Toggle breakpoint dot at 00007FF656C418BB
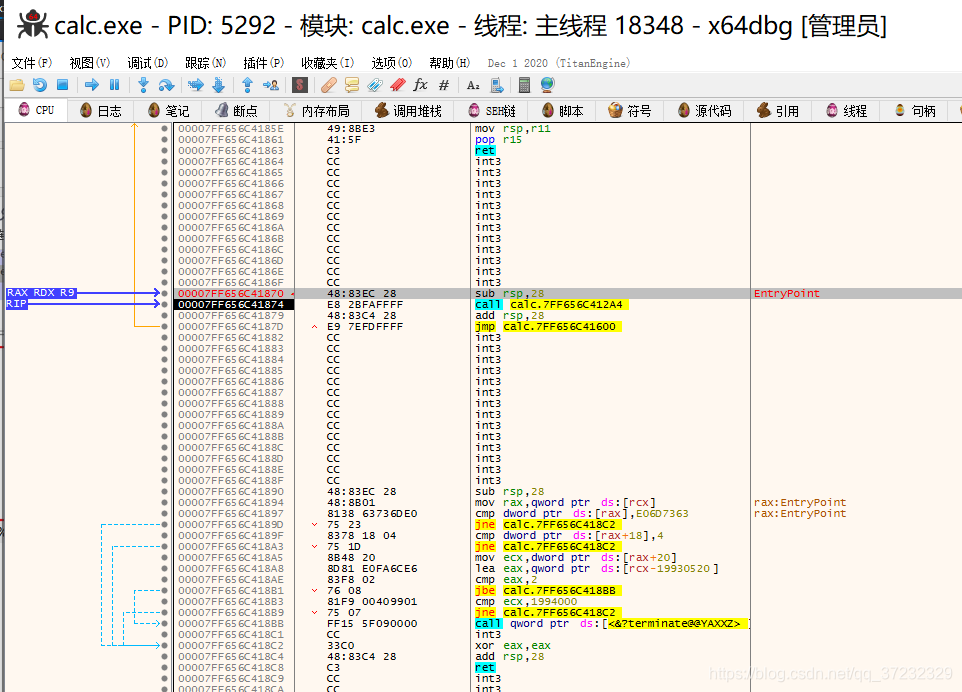The image size is (962, 692). [x=164, y=623]
